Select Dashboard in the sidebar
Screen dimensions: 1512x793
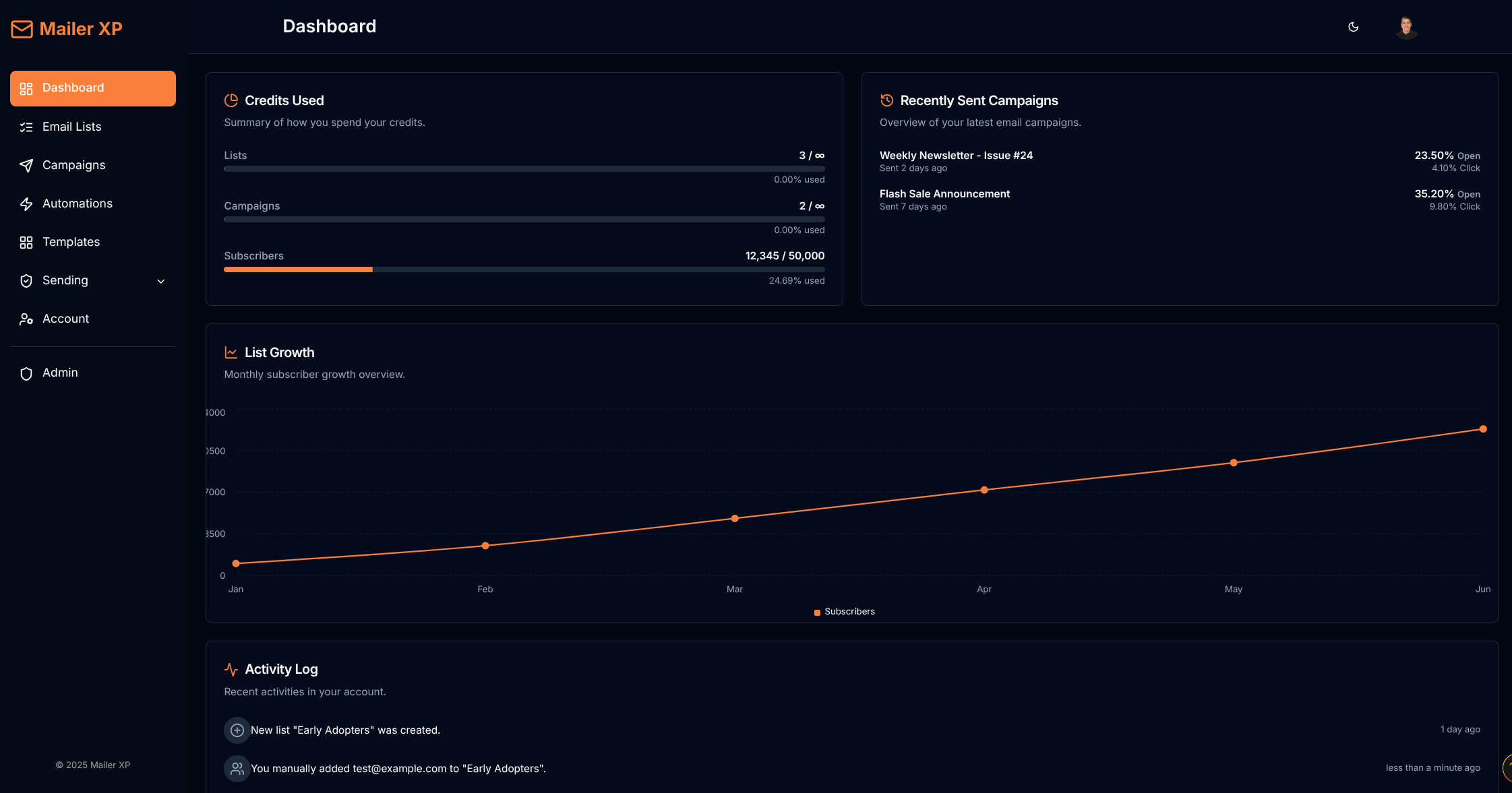tap(73, 88)
